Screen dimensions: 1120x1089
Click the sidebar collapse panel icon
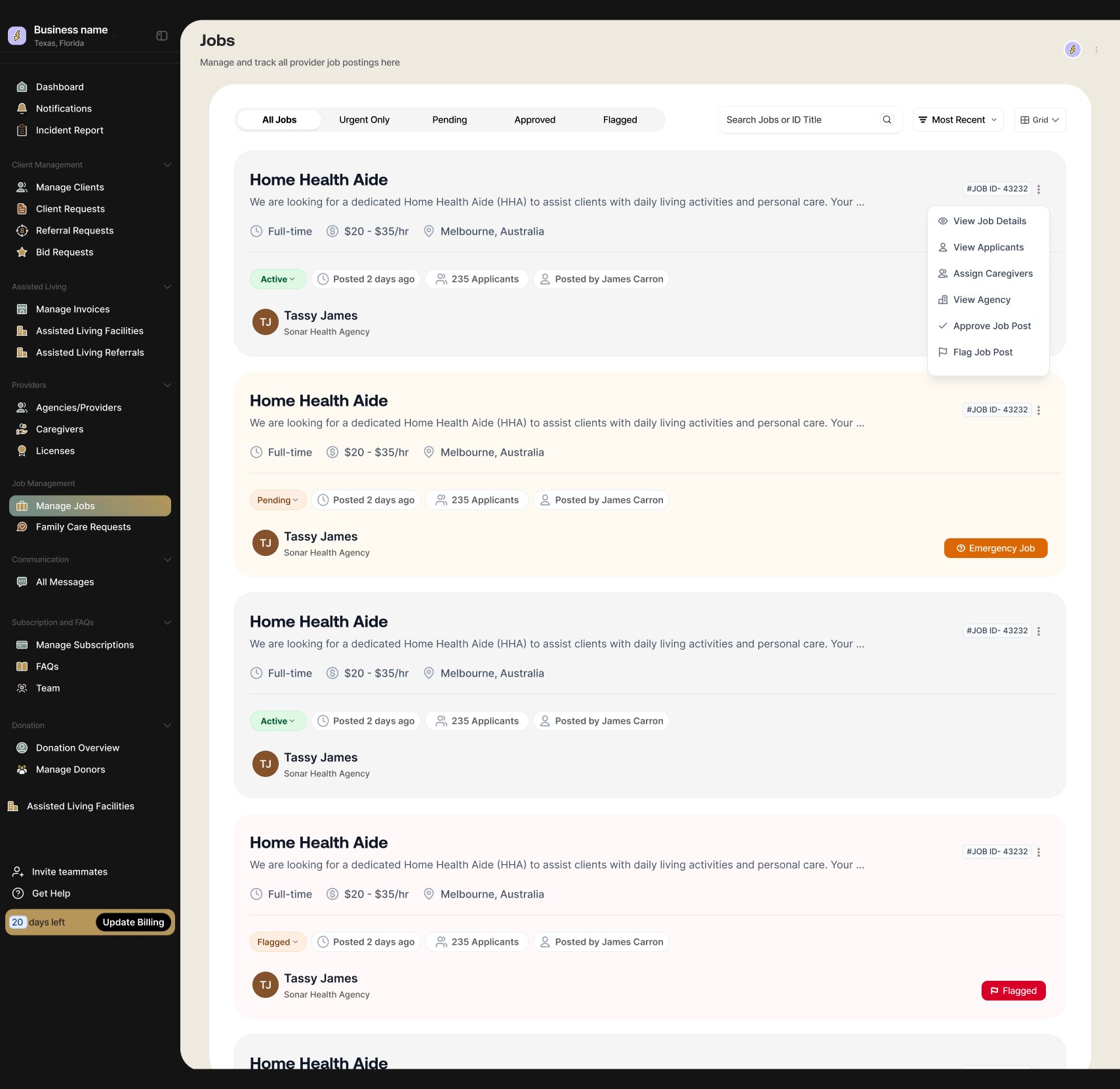coord(162,36)
